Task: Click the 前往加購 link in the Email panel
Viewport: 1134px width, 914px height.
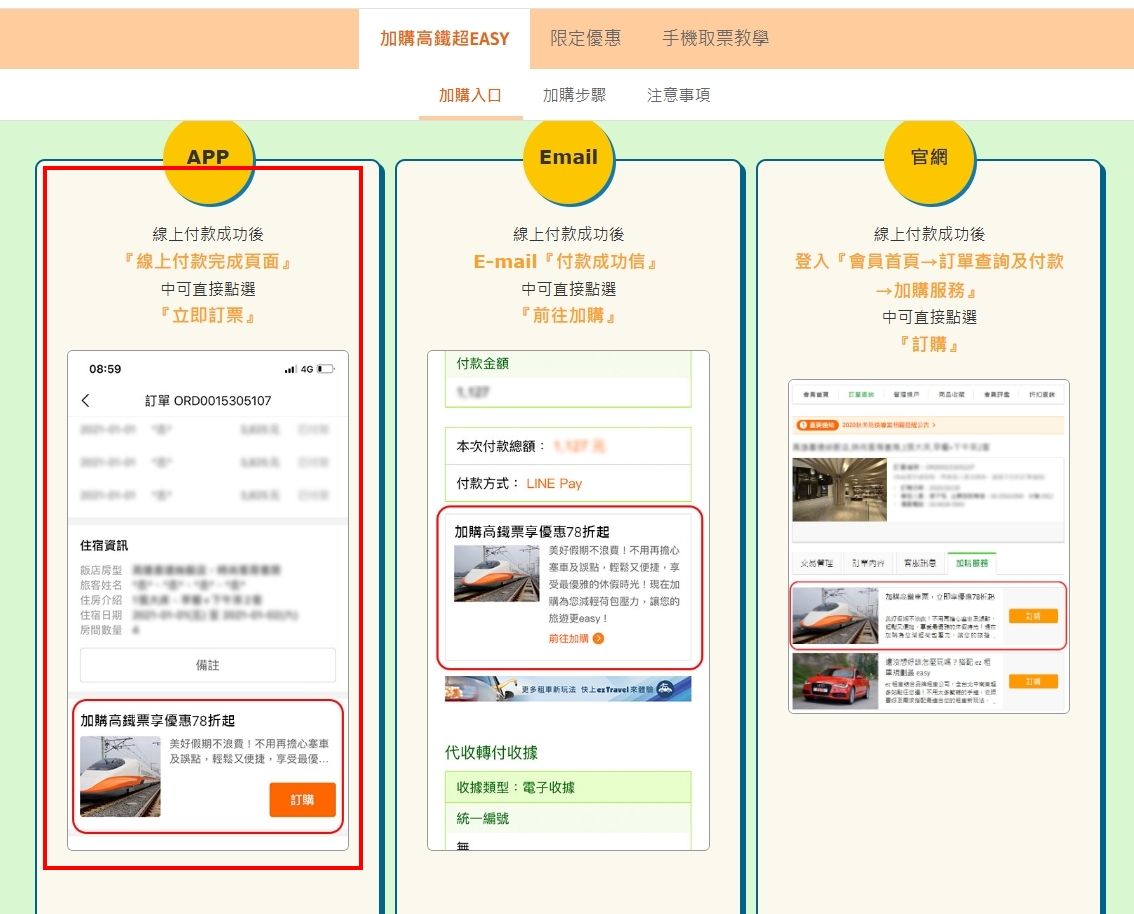Action: [569, 638]
